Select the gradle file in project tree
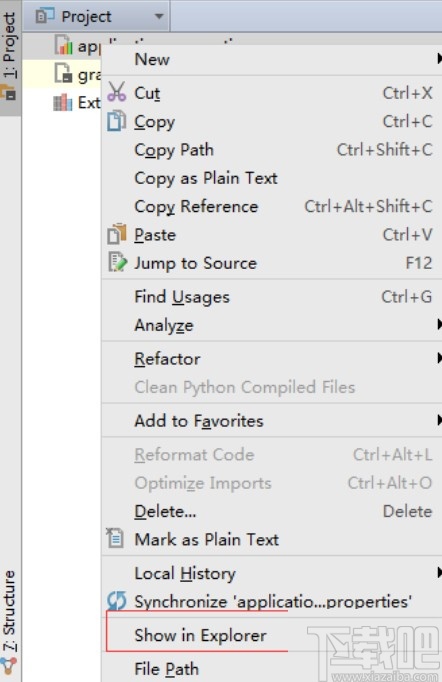This screenshot has width=442, height=682. [77, 75]
